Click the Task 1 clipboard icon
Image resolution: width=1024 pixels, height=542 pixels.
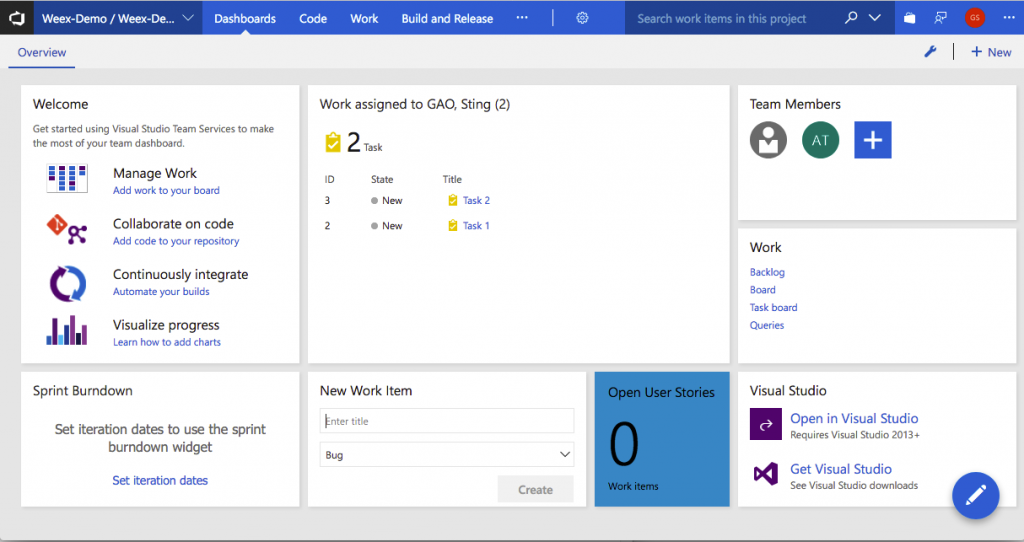453,225
